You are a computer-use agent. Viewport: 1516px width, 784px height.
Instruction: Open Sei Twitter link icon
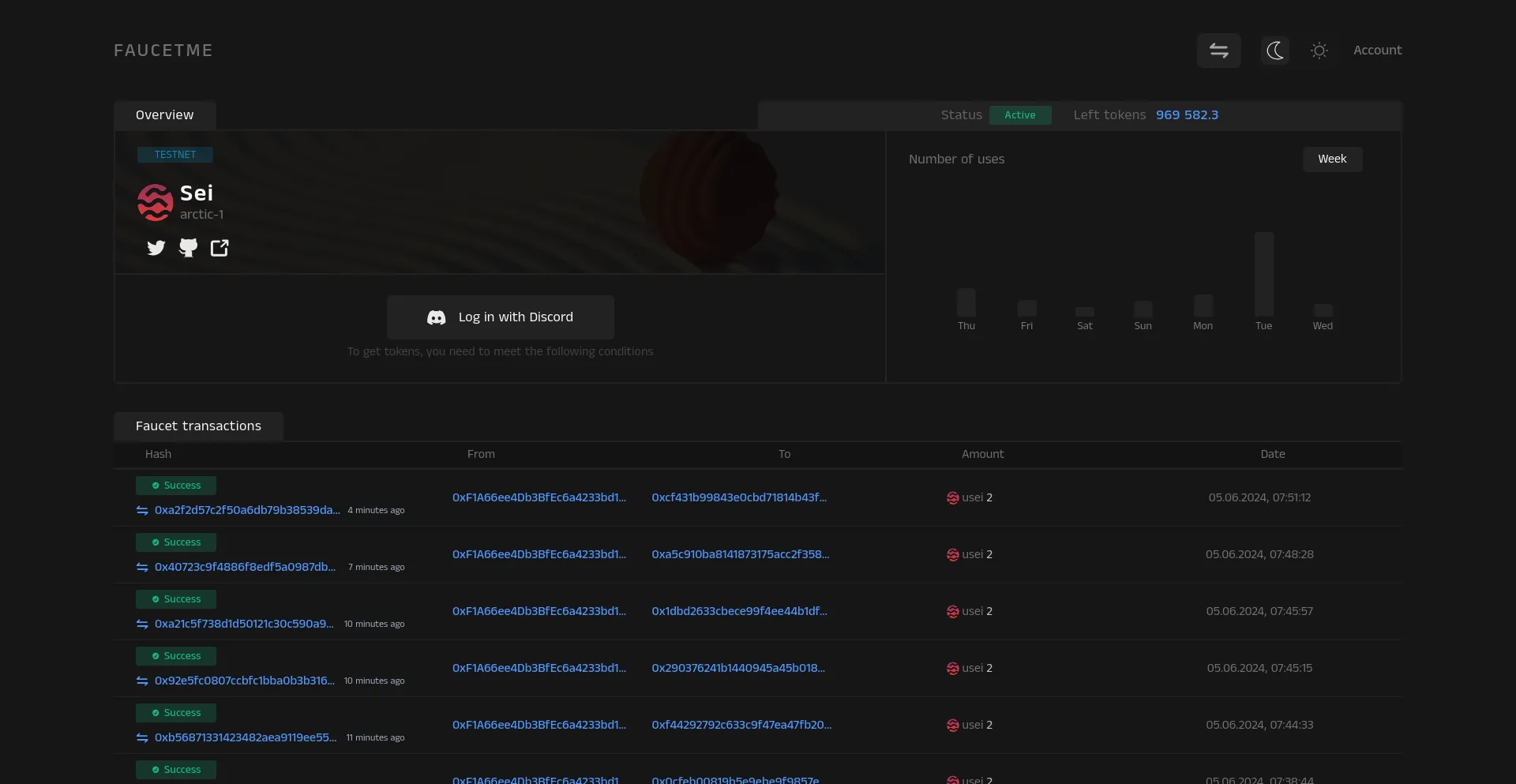pos(156,248)
